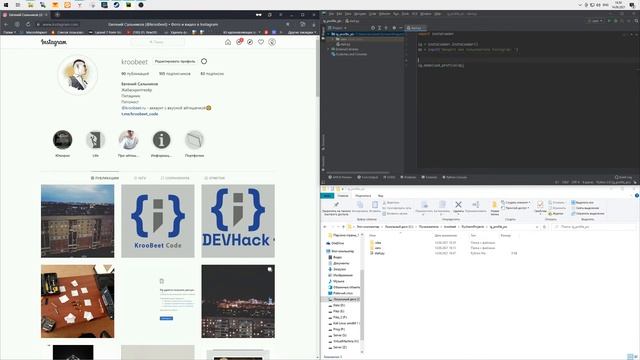Select the main.py editor tab in PyCharm
640x360 pixels.
(x=415, y=28)
